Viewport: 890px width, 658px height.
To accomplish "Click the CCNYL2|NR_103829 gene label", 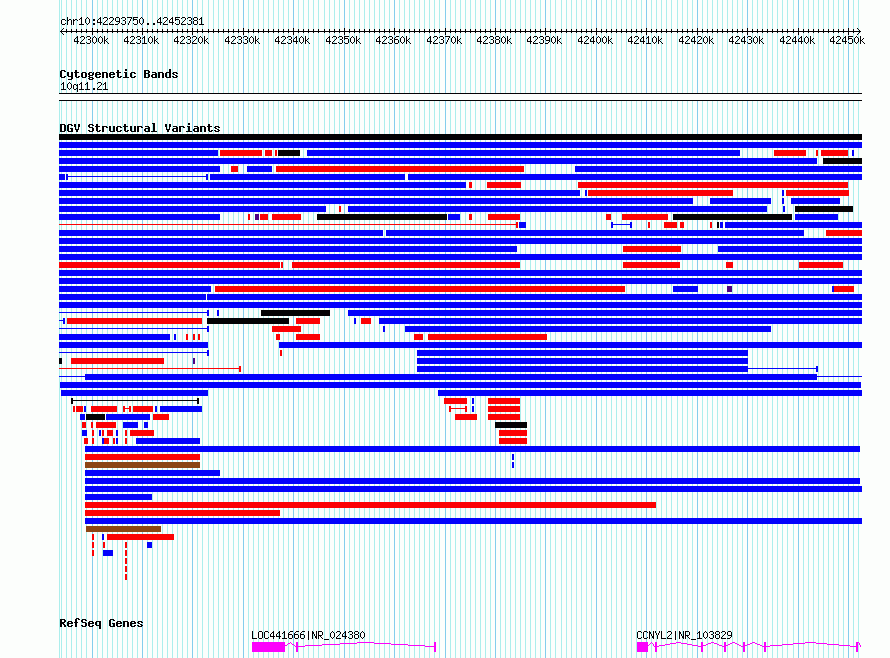I will point(684,635).
